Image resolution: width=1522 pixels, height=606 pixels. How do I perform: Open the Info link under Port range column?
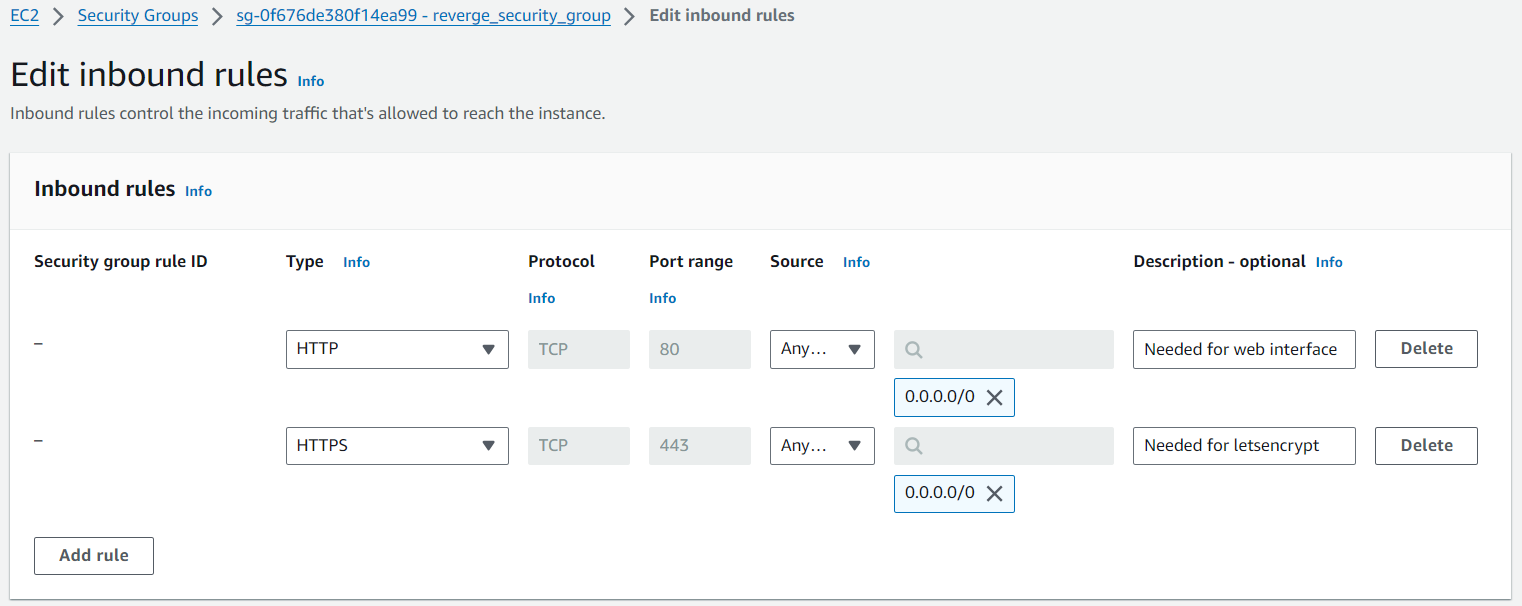point(662,298)
